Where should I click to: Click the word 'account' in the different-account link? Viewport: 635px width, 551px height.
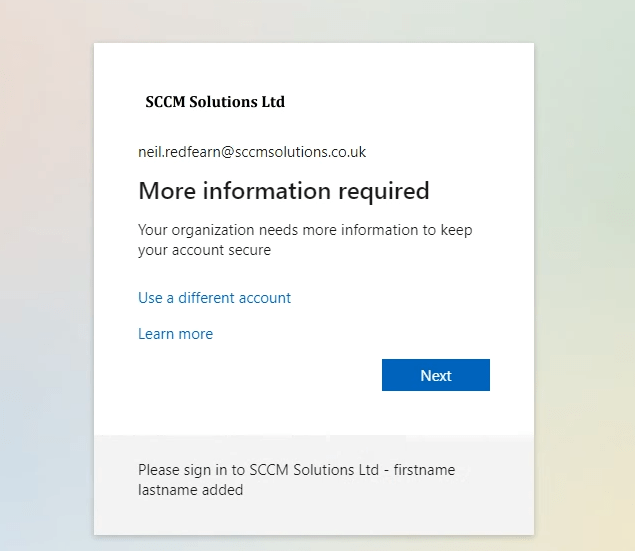click(262, 298)
